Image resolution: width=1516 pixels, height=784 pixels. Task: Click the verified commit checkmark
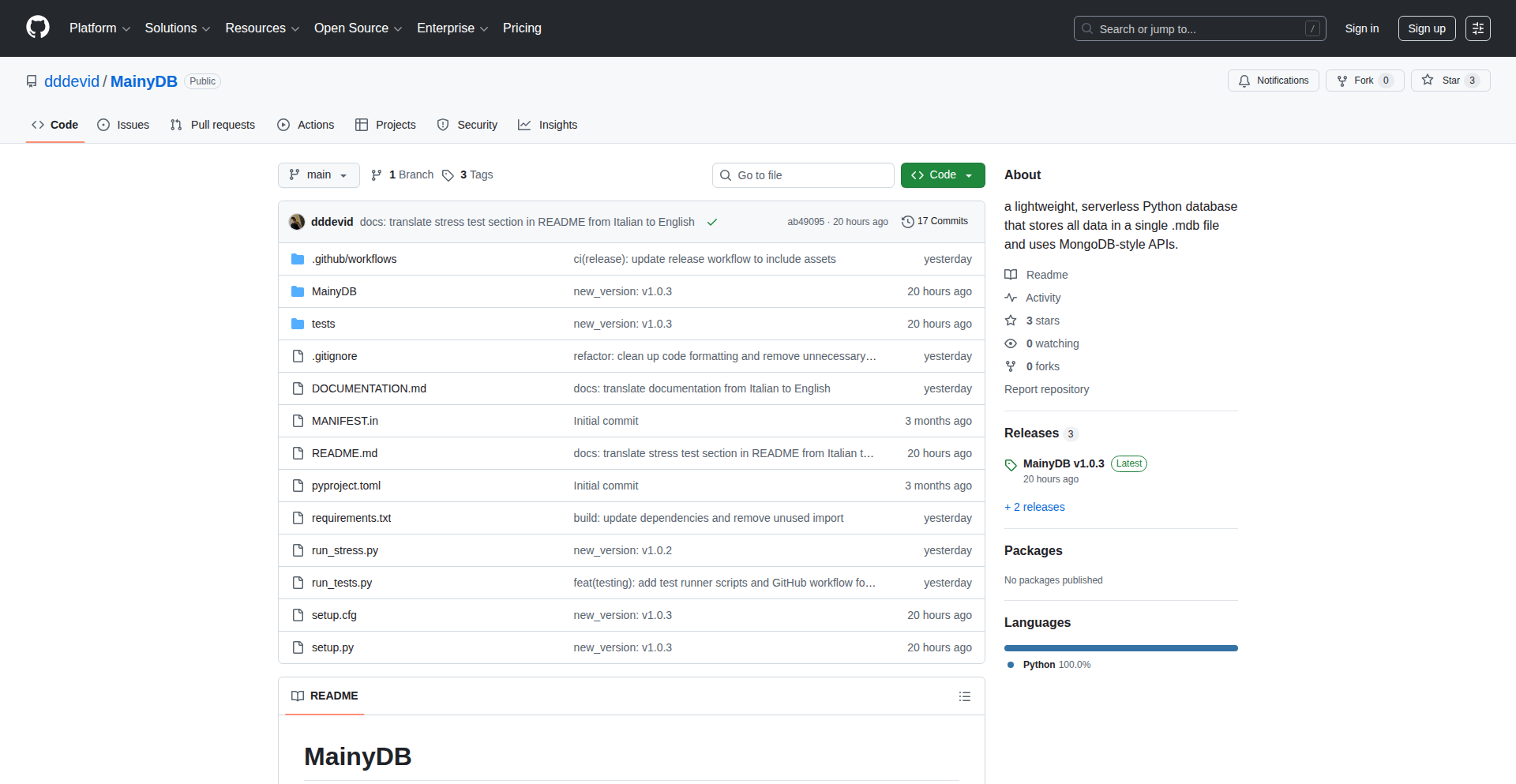pyautogui.click(x=712, y=222)
